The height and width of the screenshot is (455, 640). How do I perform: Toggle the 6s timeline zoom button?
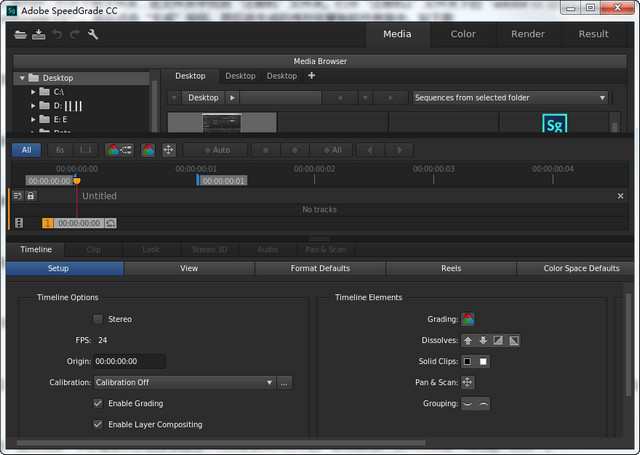pyautogui.click(x=60, y=150)
